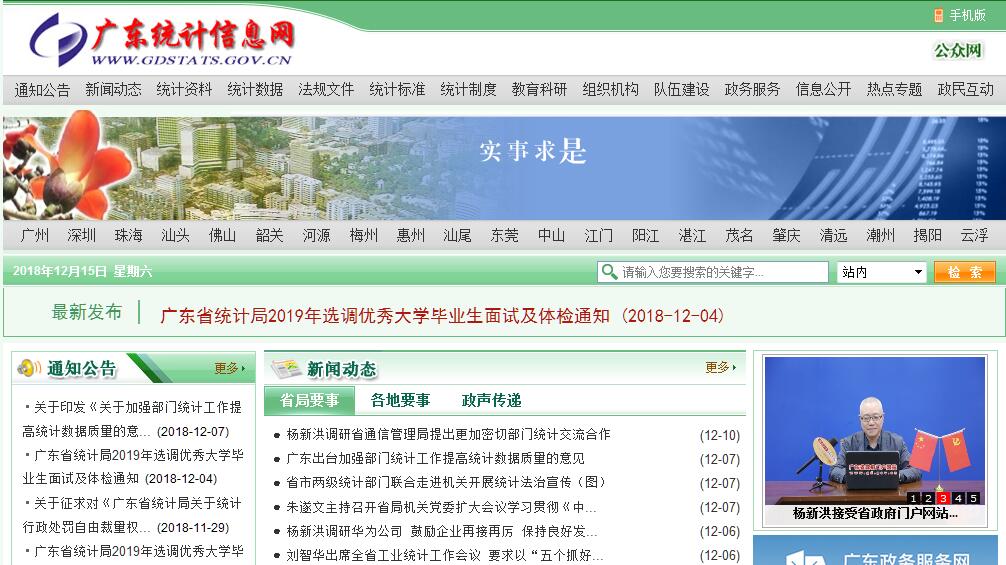The height and width of the screenshot is (565, 1006).
Task: Open news 杨新洪调研华为公司
Action: point(441,532)
